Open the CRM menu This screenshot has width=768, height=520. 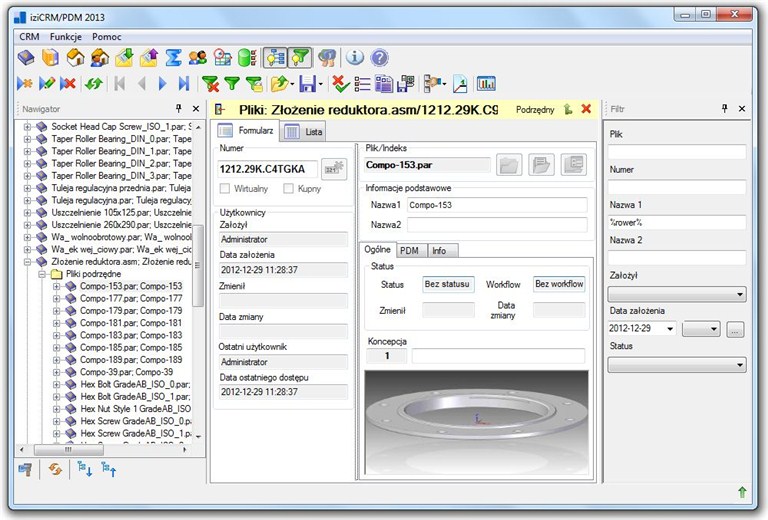click(29, 37)
